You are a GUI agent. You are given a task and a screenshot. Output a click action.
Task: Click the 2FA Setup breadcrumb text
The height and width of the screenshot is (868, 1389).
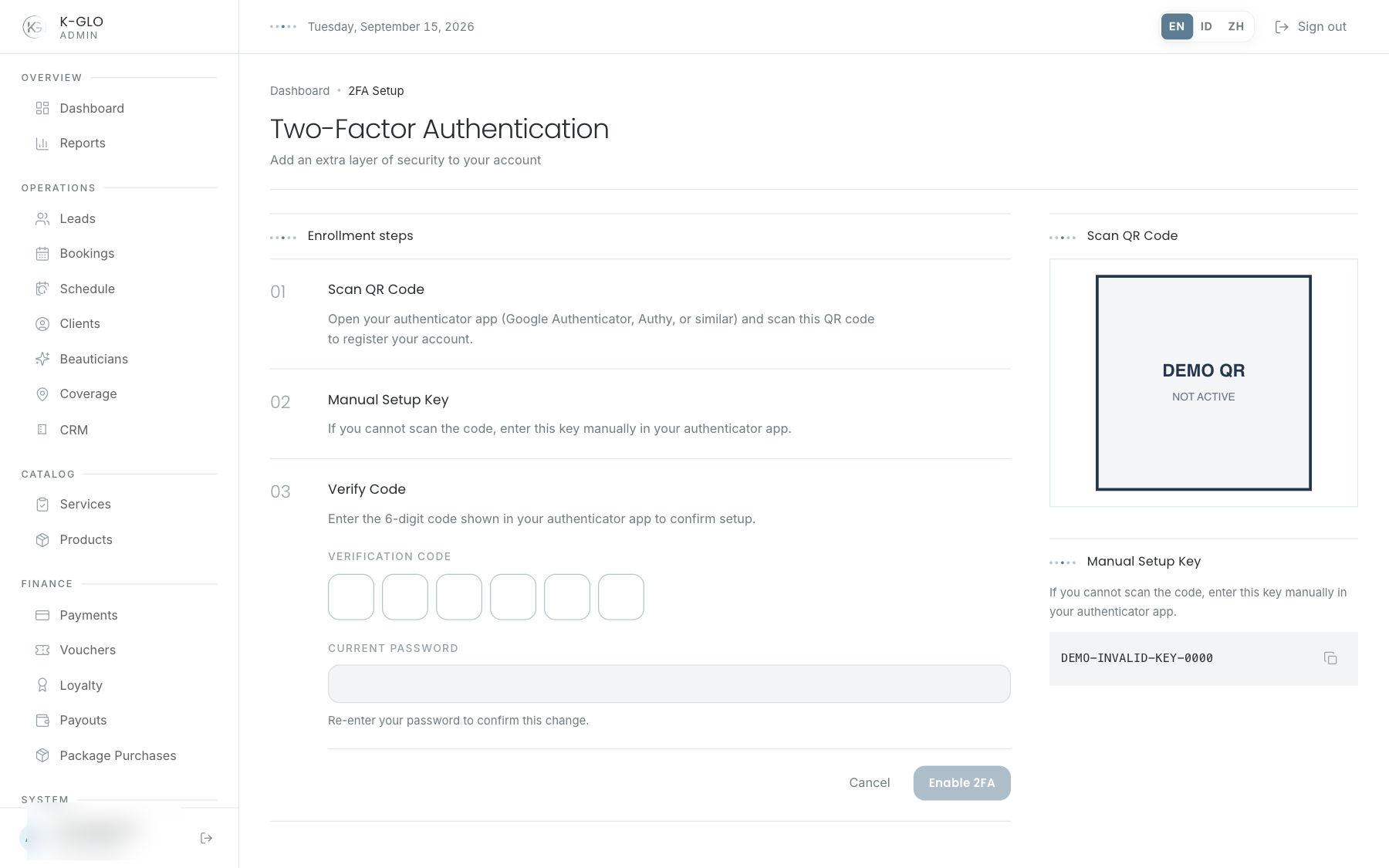point(376,91)
